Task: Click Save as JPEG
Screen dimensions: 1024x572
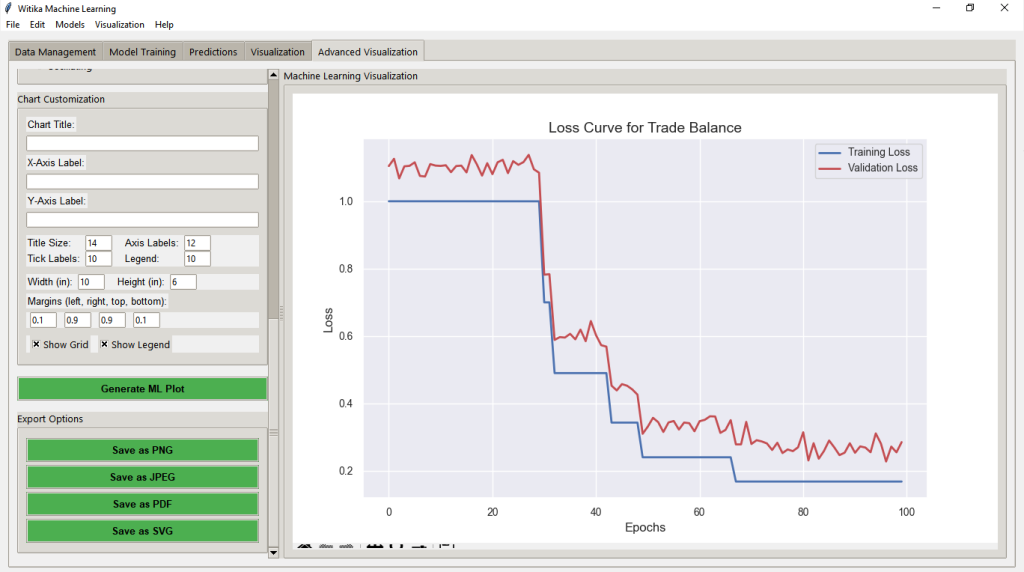Action: pos(142,477)
